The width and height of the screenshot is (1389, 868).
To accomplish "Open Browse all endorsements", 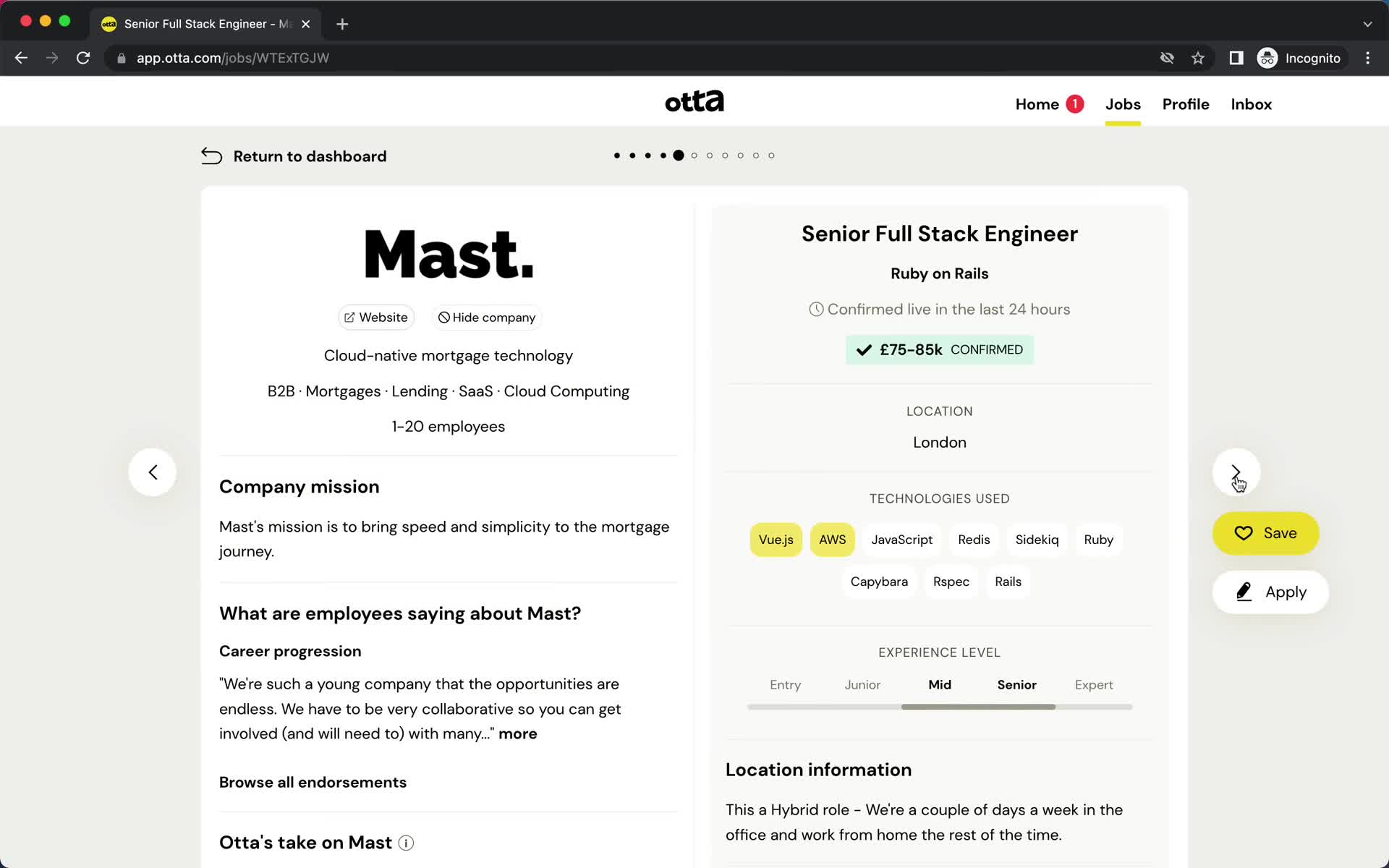I will 313,782.
